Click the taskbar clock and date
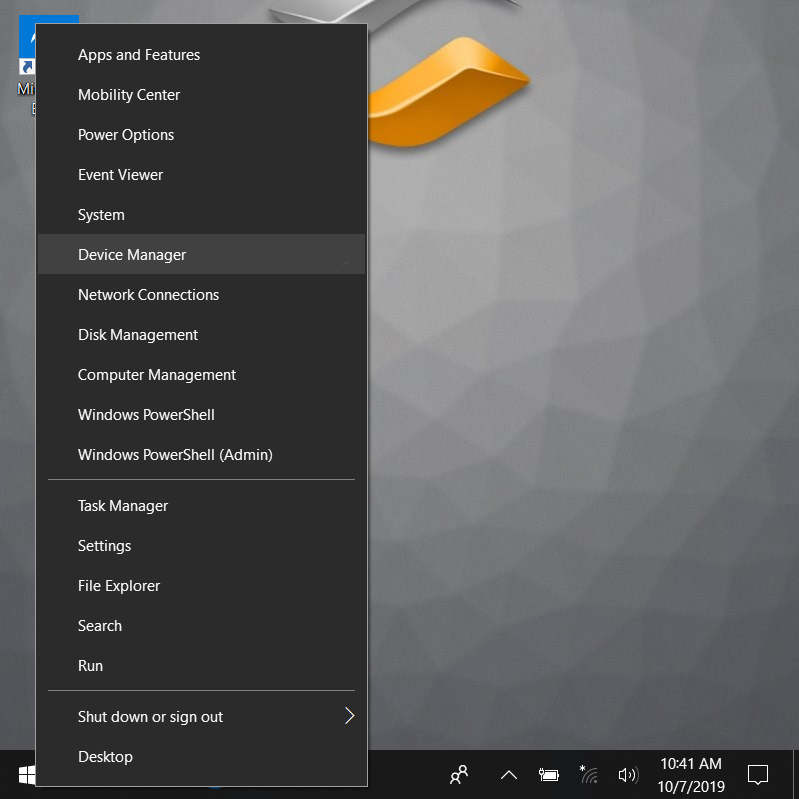This screenshot has width=799, height=799. point(690,775)
